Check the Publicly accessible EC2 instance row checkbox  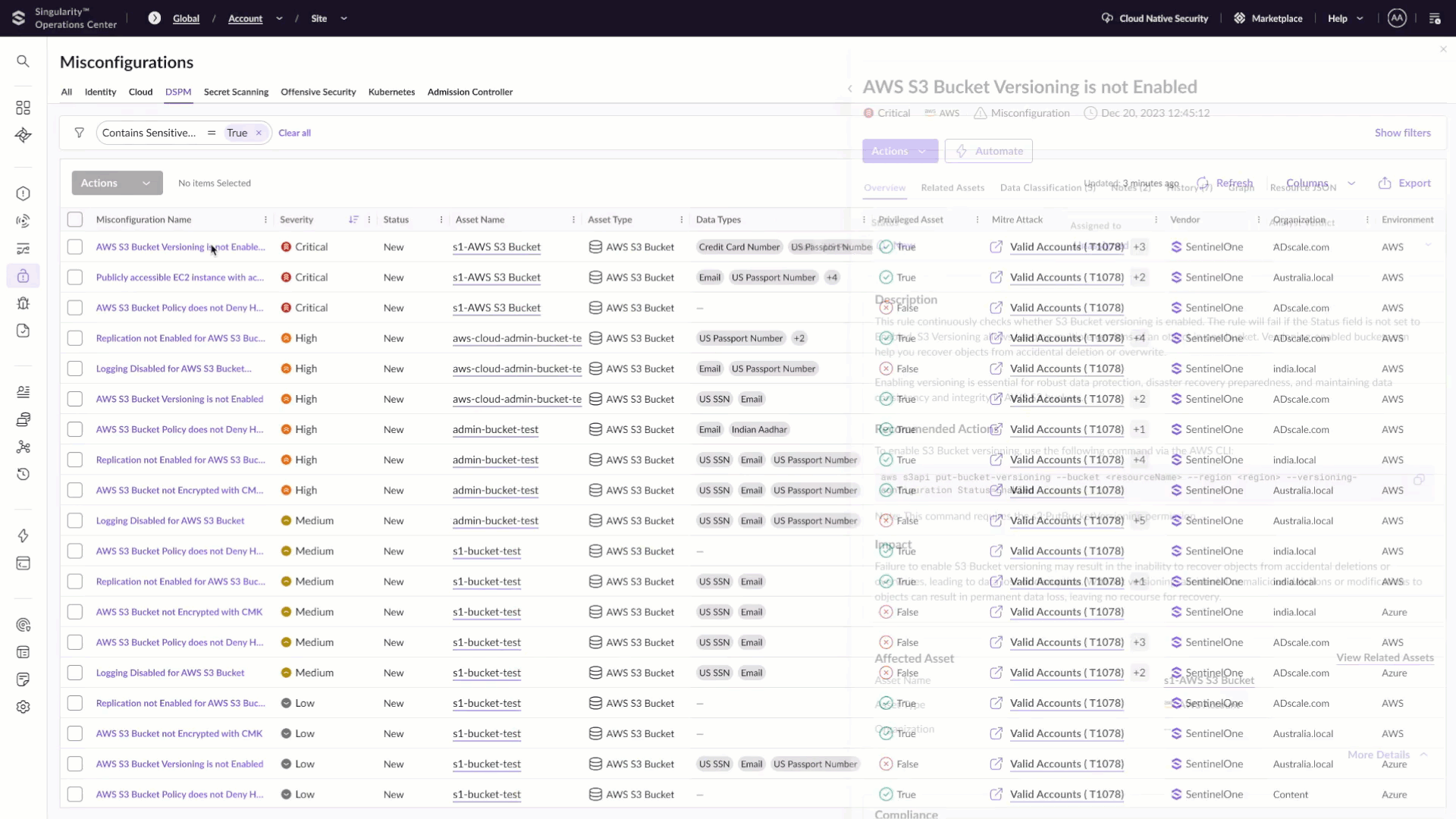[75, 278]
